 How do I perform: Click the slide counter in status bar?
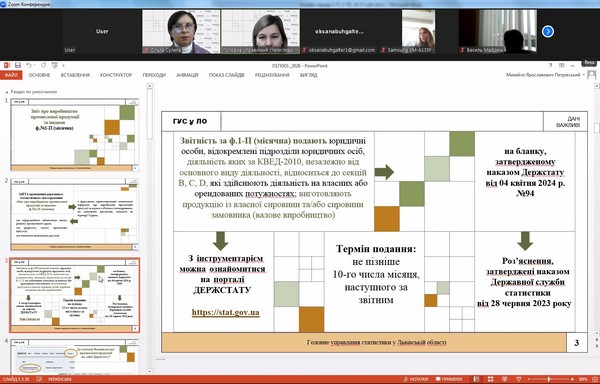point(16,379)
